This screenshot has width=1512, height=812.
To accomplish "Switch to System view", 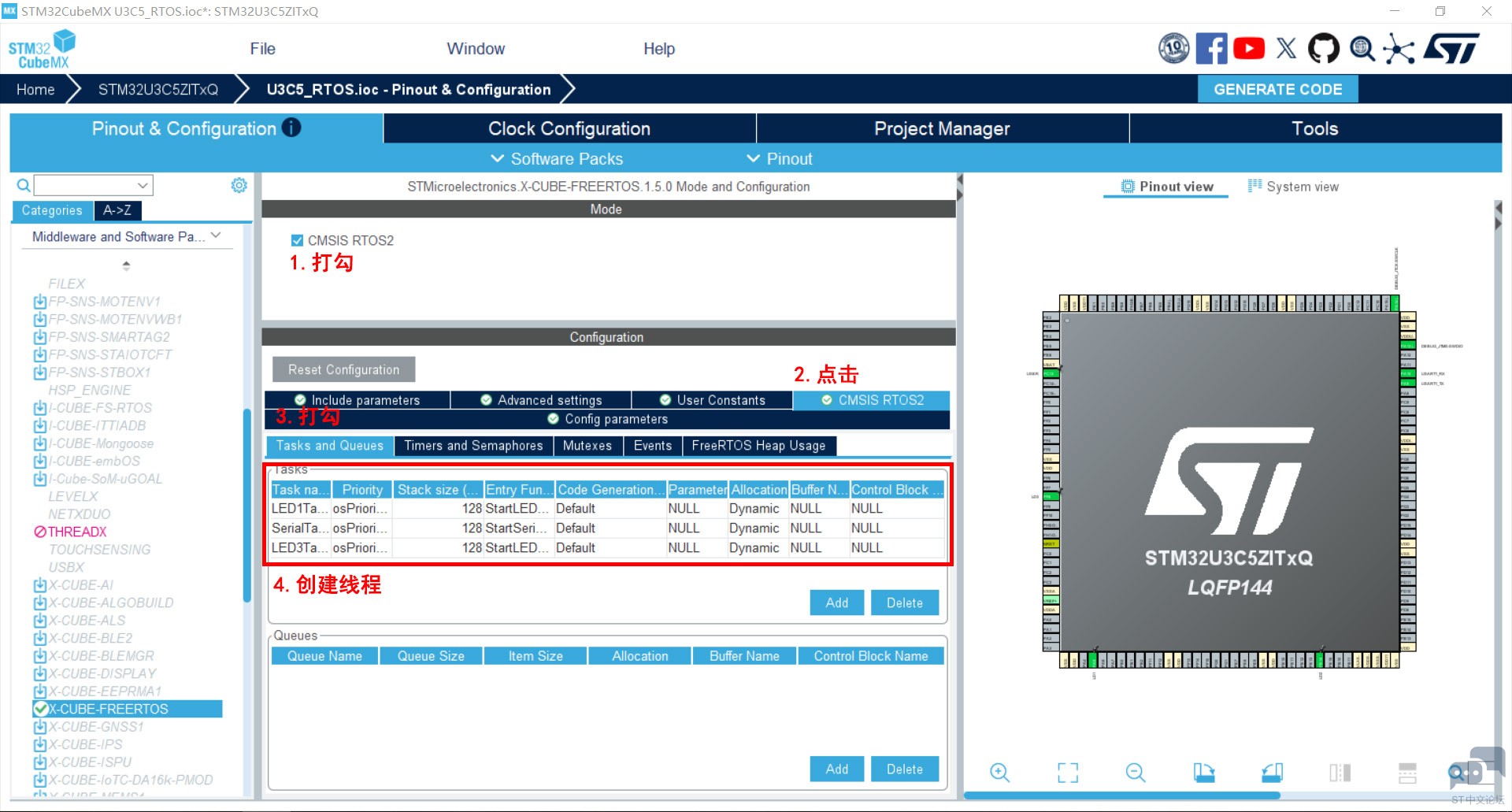I will pos(1294,187).
